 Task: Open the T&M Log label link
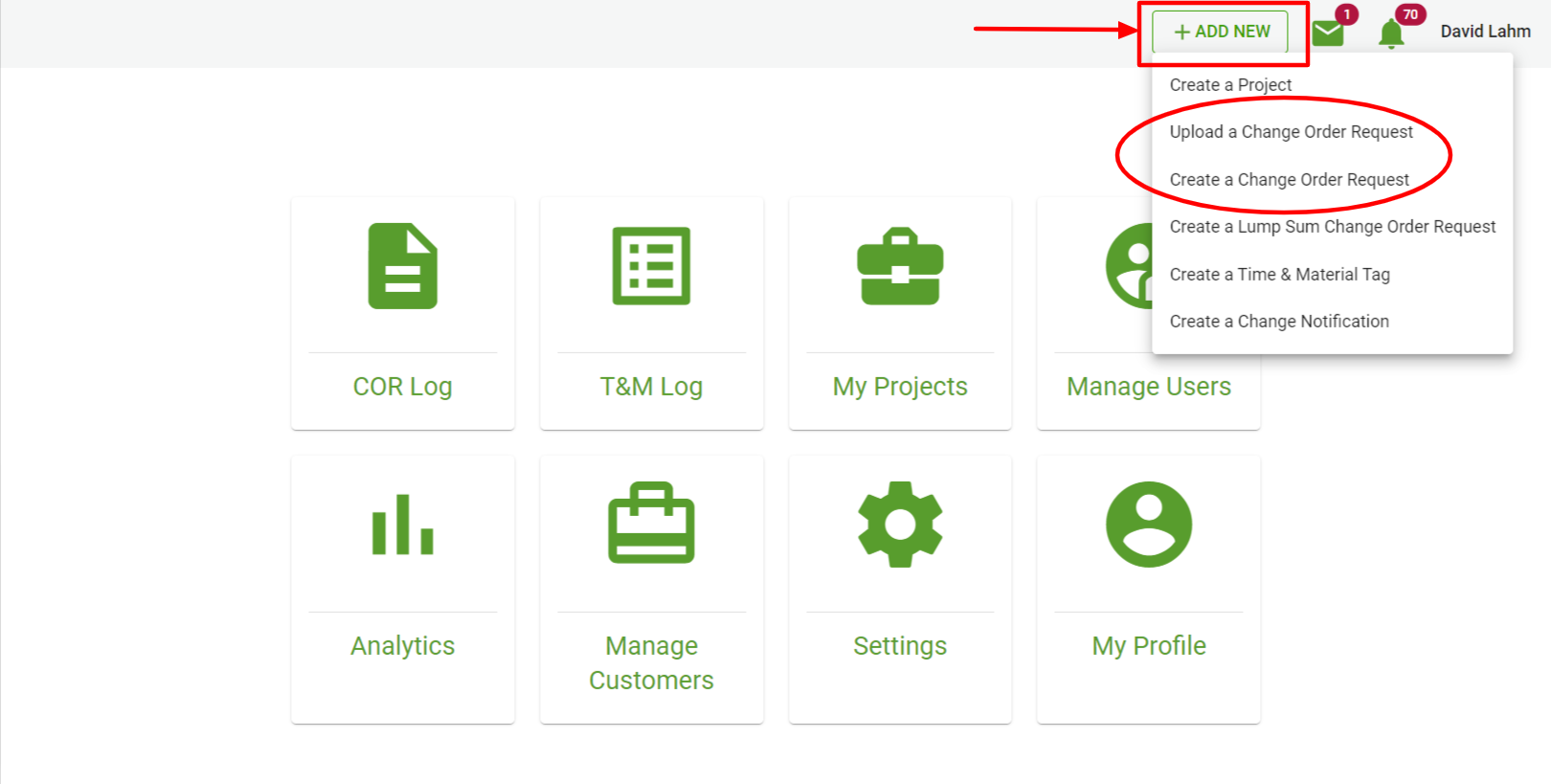651,387
